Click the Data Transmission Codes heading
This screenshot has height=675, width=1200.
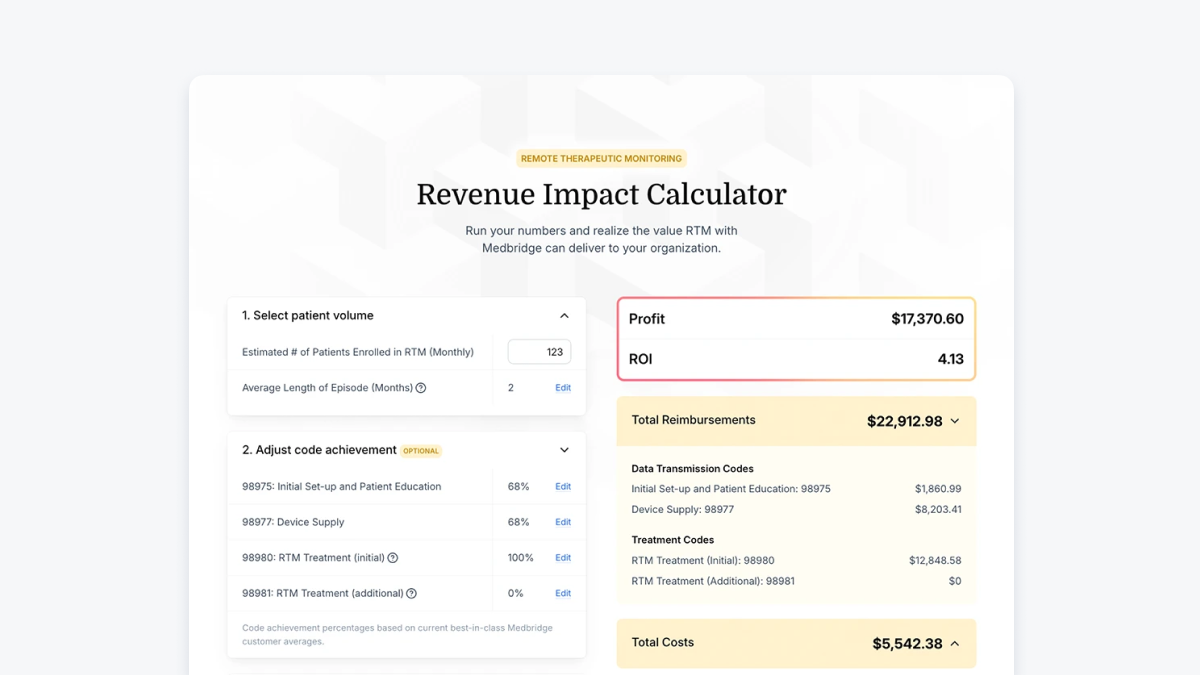pyautogui.click(x=692, y=468)
